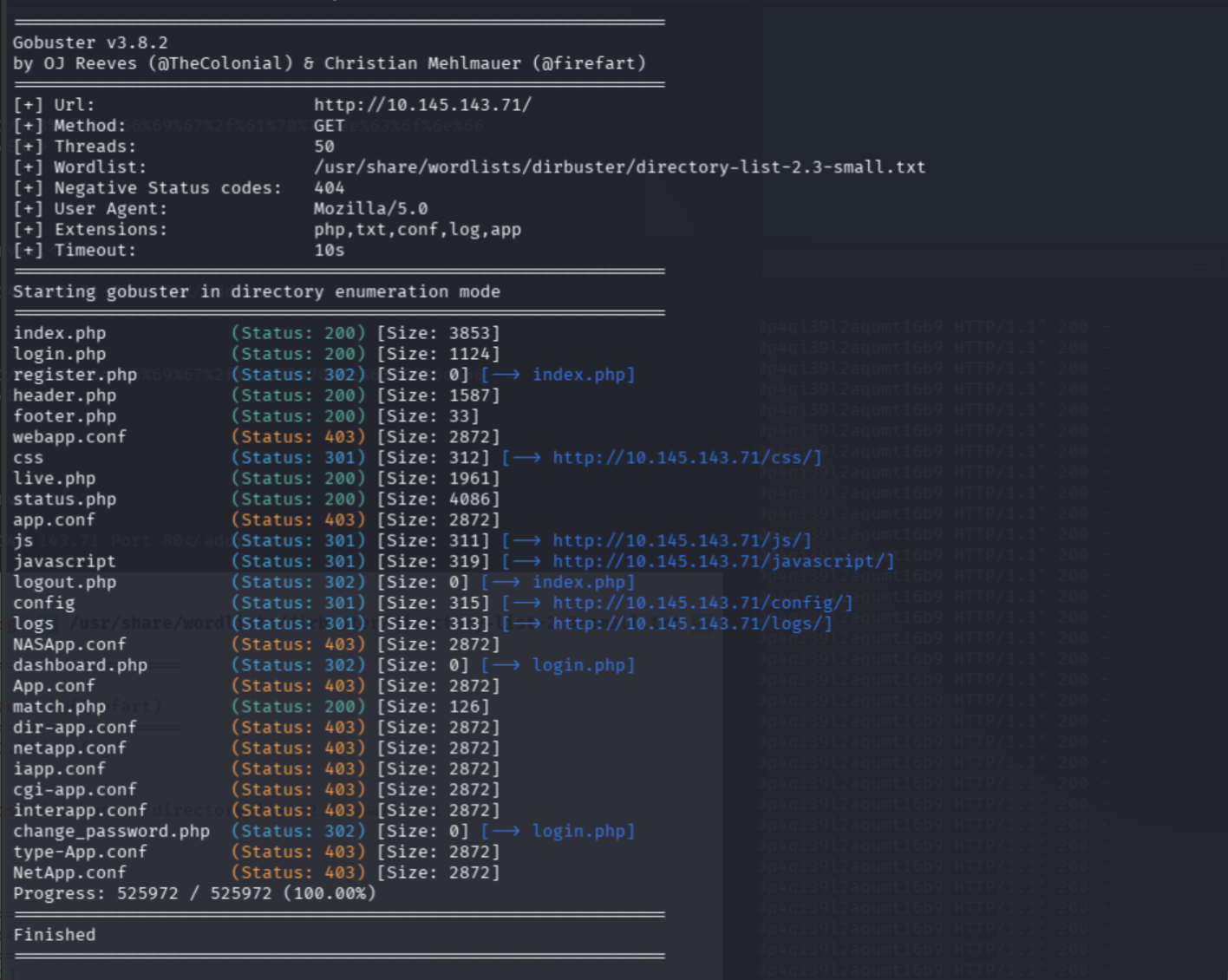Click the Size: 3853 value for index.php
Viewport: 1228px width, 980px height.
click(x=439, y=334)
